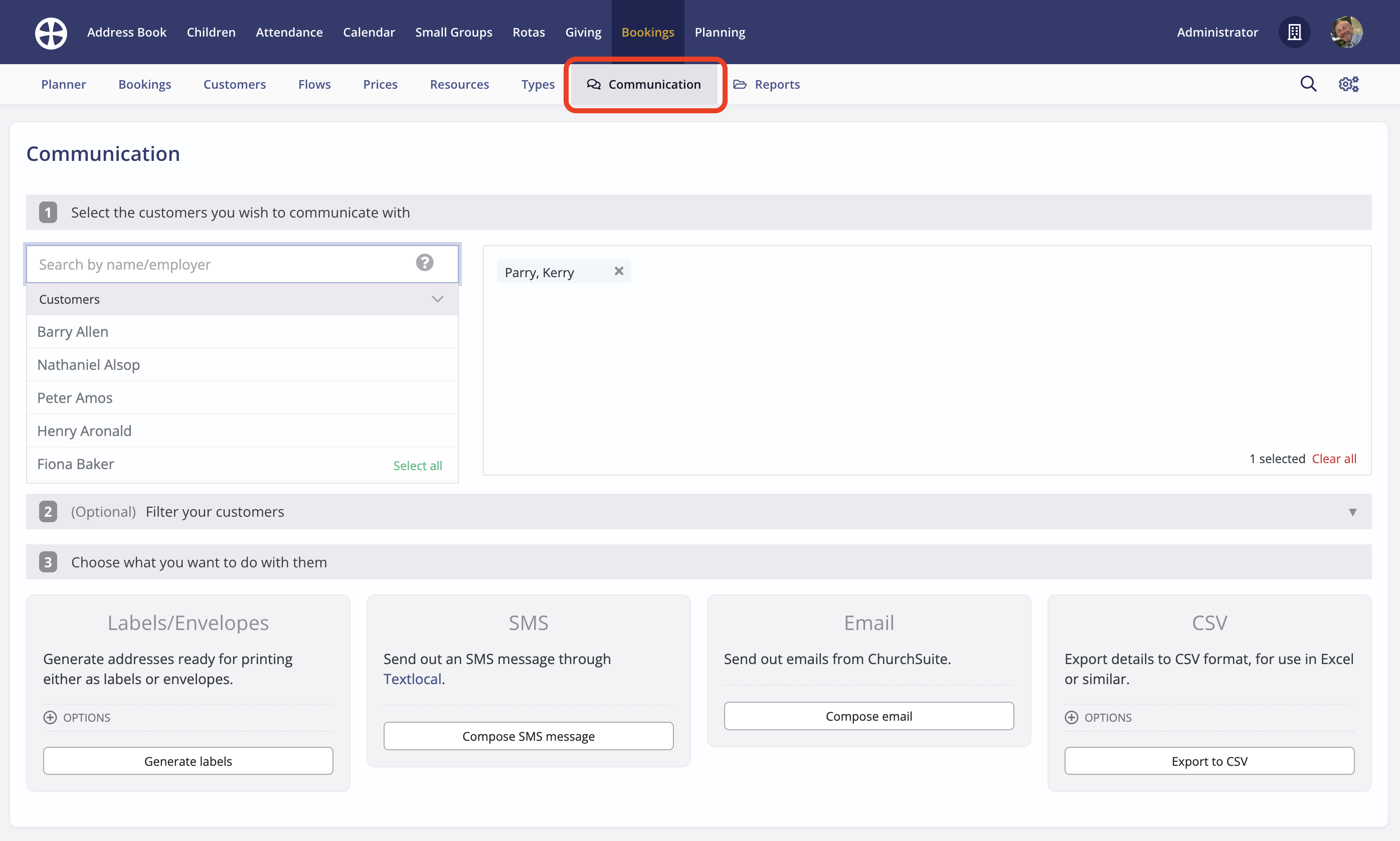Open the Giving module menu

coord(583,32)
